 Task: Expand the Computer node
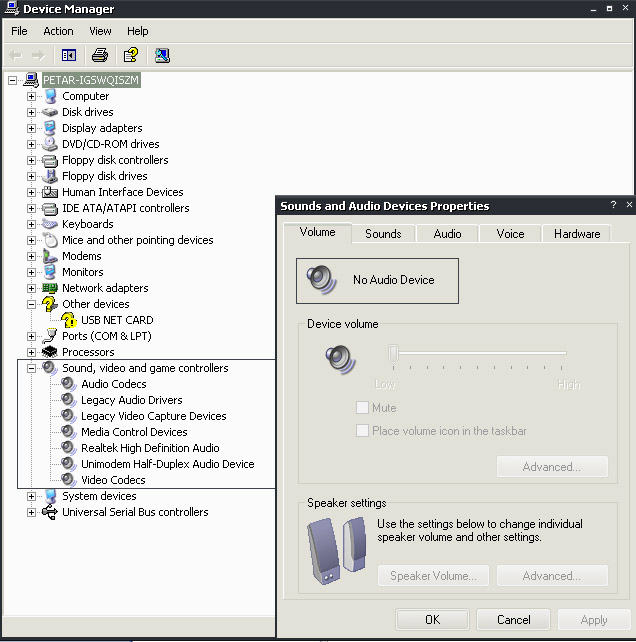point(31,96)
